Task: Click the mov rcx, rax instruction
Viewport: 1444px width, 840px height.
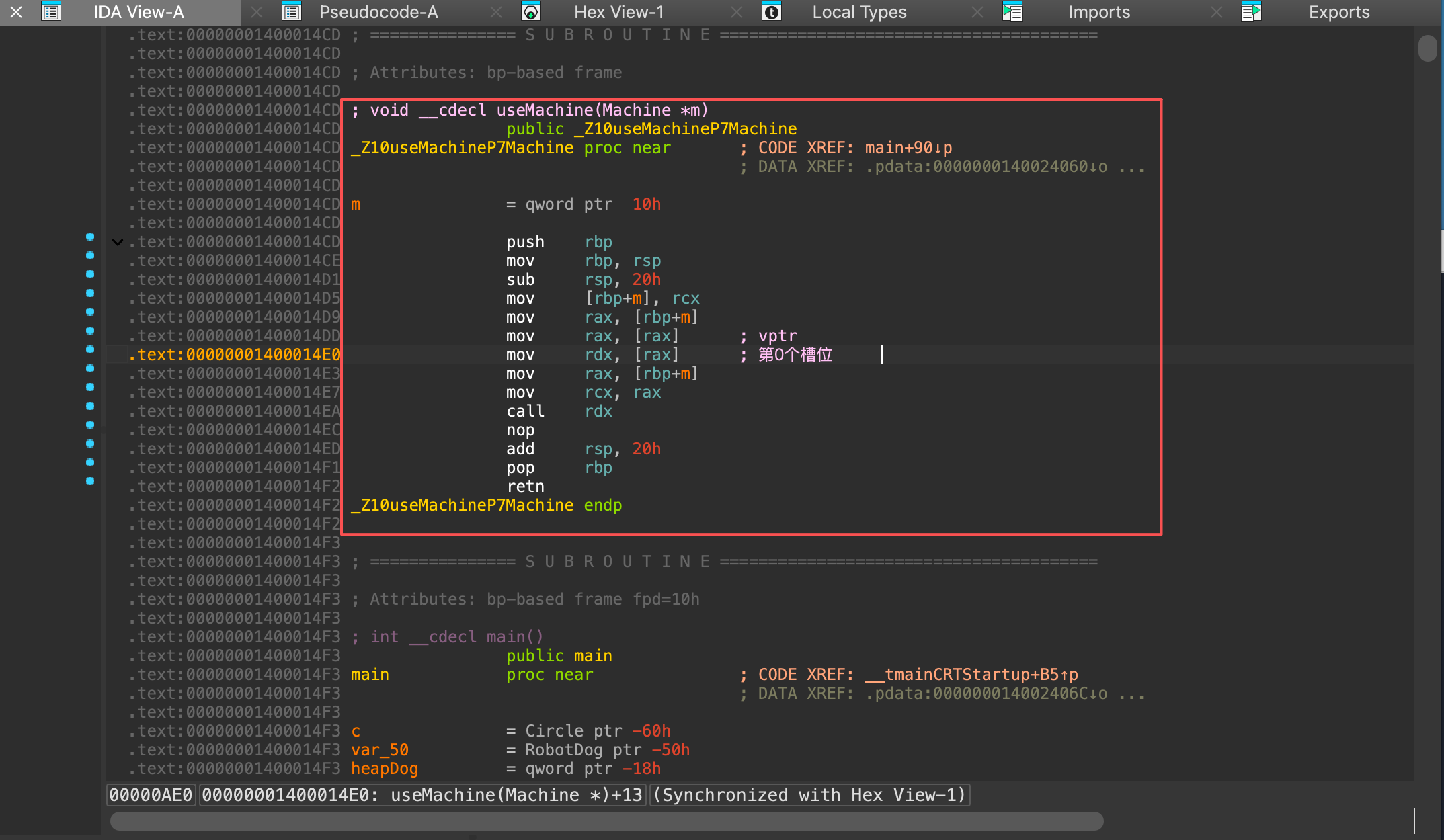Action: [584, 392]
